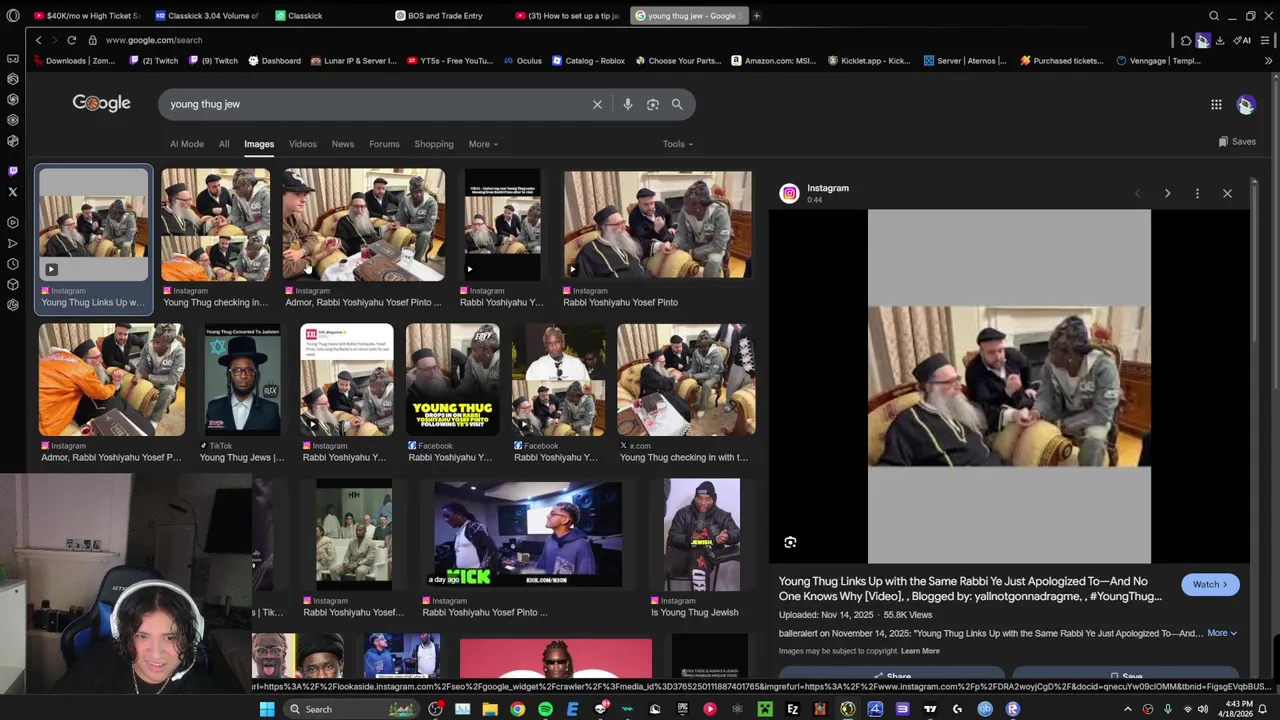Show more bookmarks with the chevron
This screenshot has height=720, width=1280.
1268,61
